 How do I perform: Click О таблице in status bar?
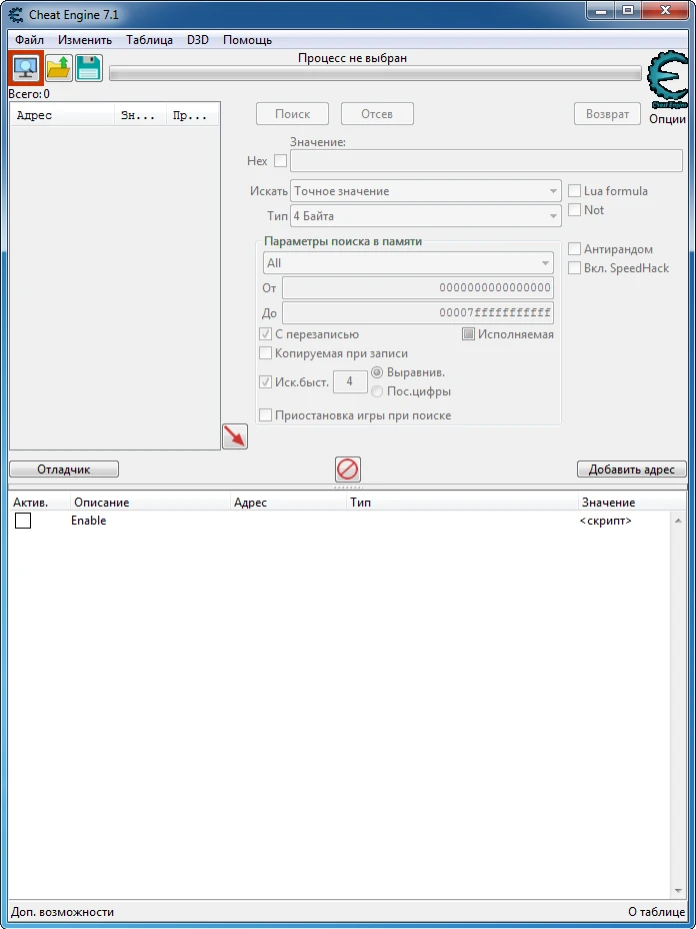tap(657, 912)
